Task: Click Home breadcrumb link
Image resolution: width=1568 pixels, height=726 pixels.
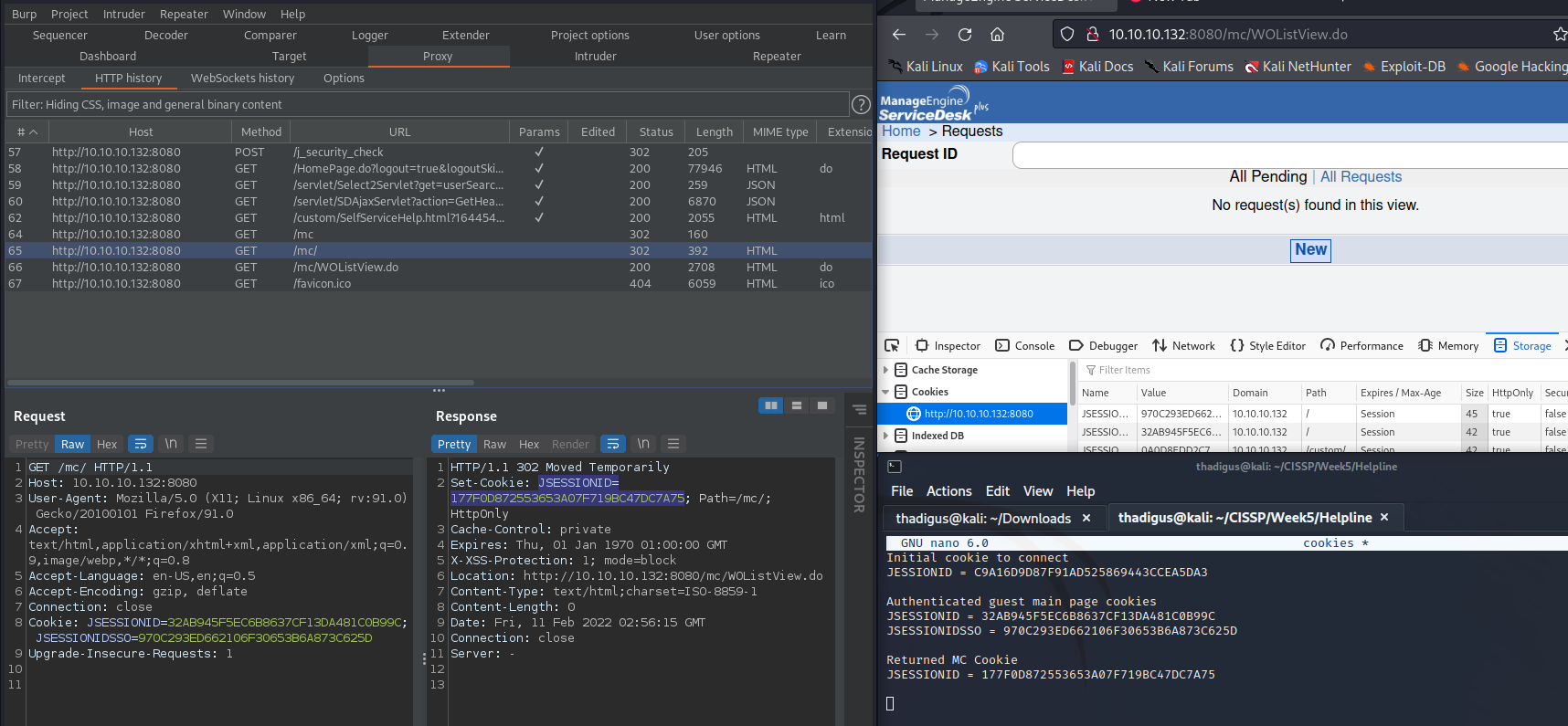Action: tap(901, 131)
